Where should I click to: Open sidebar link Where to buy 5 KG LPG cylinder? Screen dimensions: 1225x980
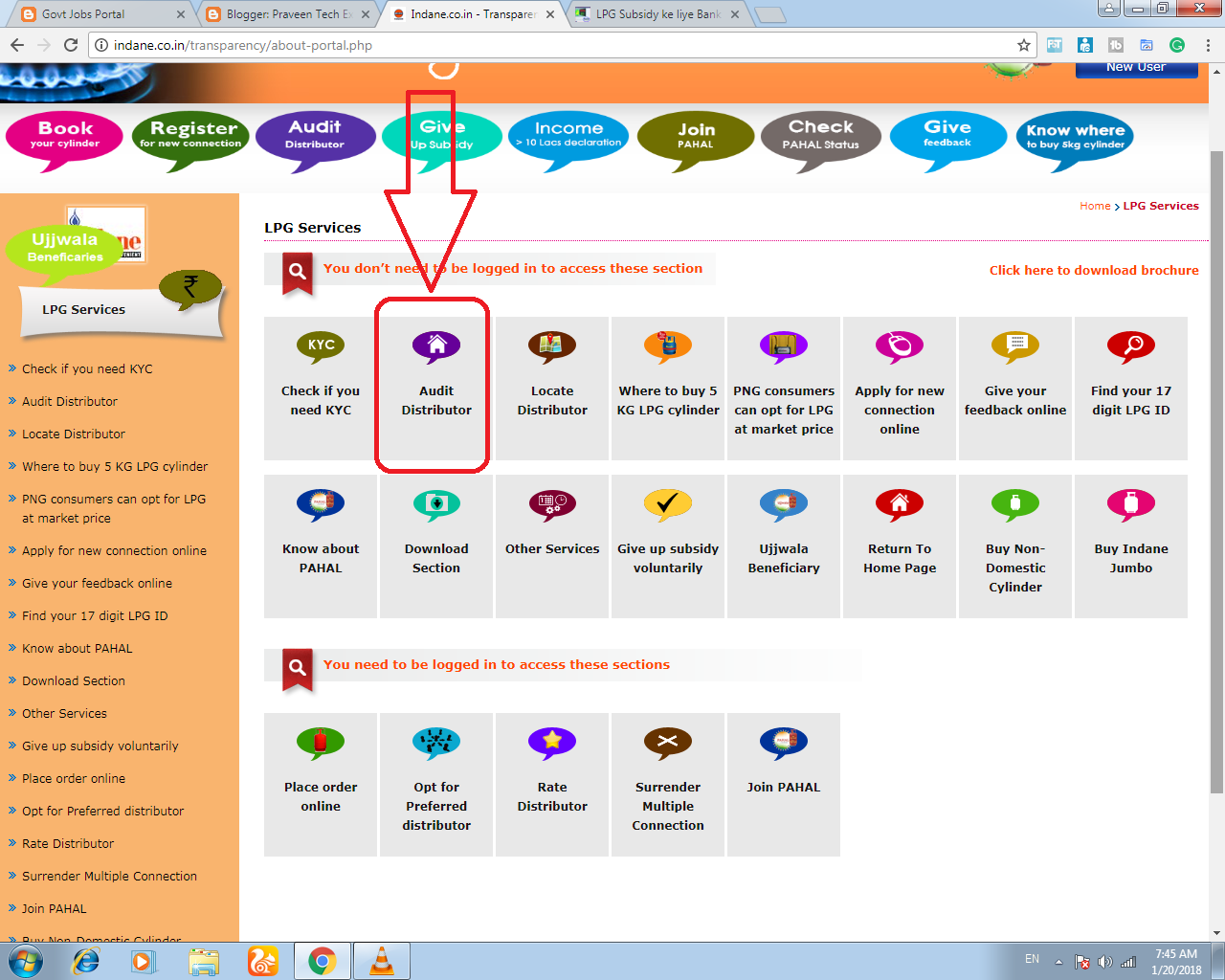pos(115,466)
